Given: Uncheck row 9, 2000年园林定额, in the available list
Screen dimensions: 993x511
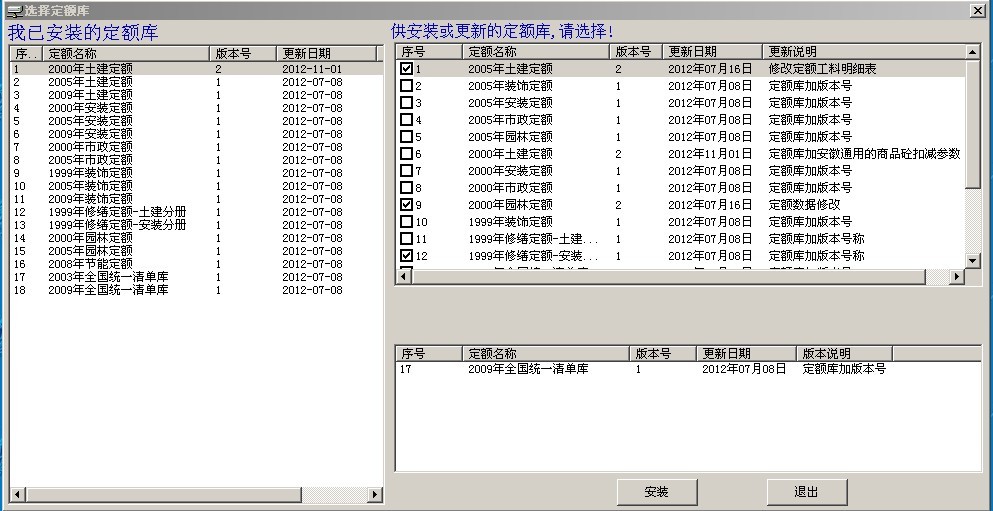Looking at the screenshot, I should 406,205.
